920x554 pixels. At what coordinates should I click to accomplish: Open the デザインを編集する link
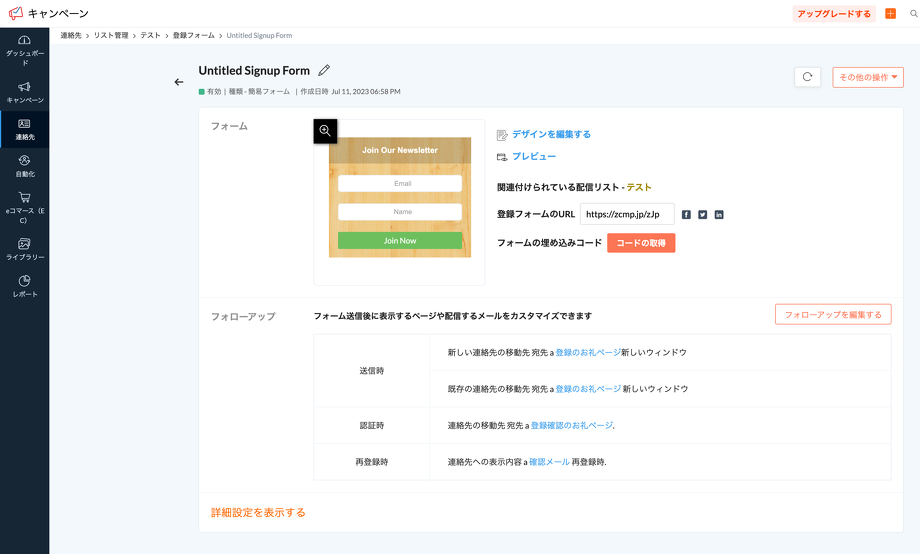point(551,134)
